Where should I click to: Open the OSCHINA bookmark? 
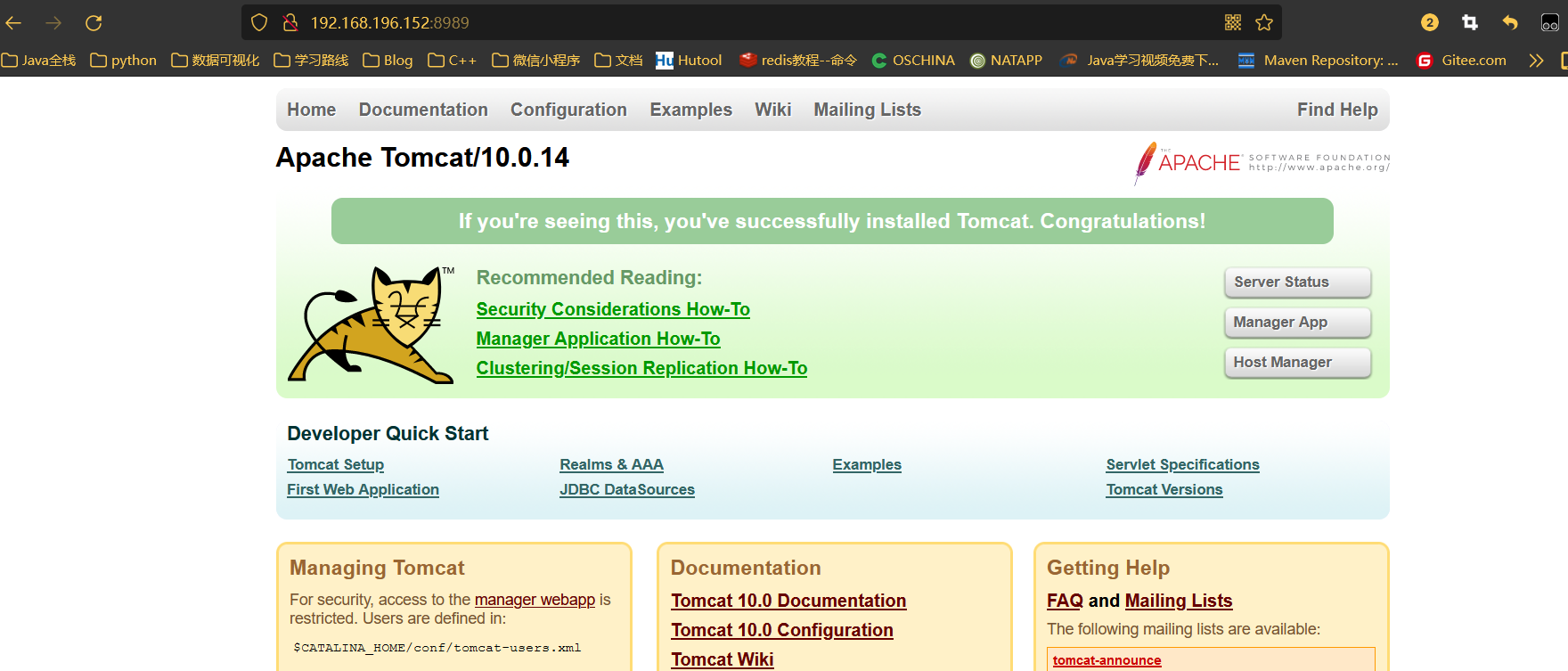pyautogui.click(x=913, y=61)
